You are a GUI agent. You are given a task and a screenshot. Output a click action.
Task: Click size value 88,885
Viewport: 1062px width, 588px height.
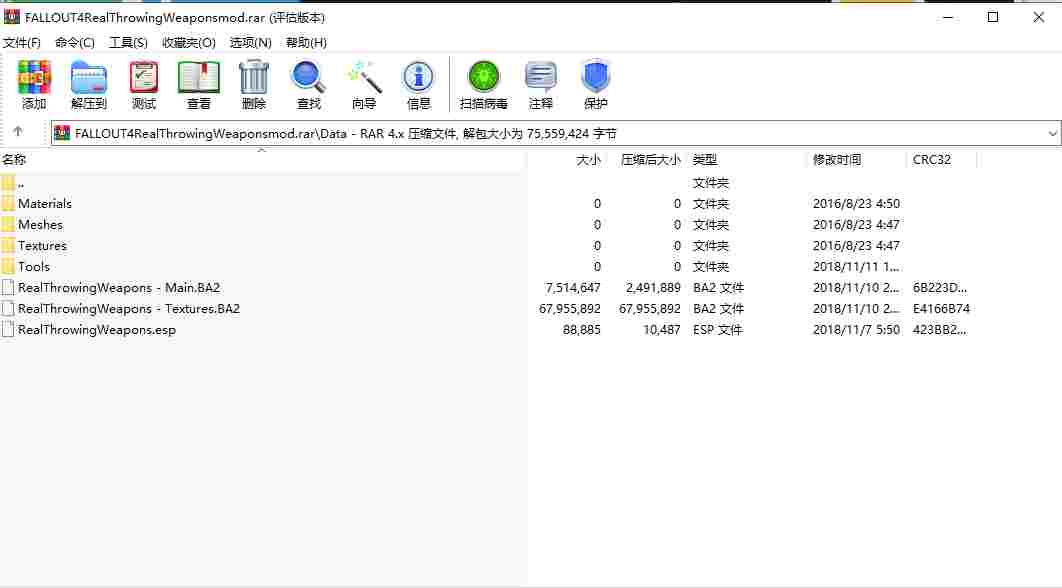coord(582,329)
